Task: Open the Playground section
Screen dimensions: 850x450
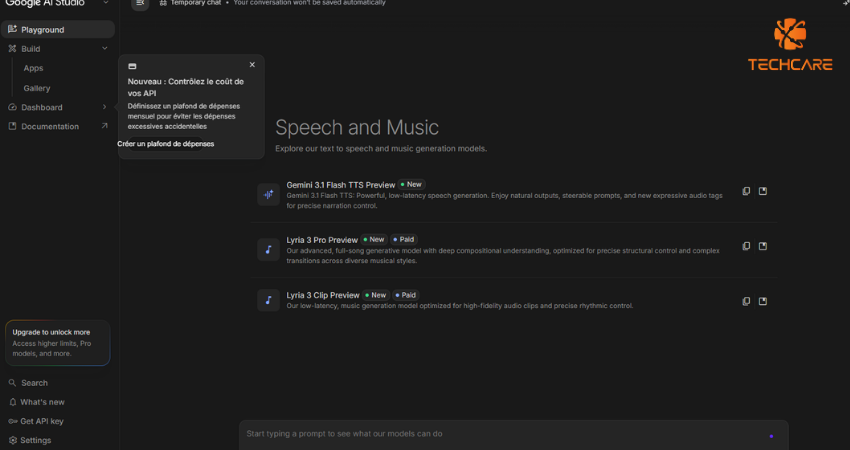Action: [x=57, y=29]
